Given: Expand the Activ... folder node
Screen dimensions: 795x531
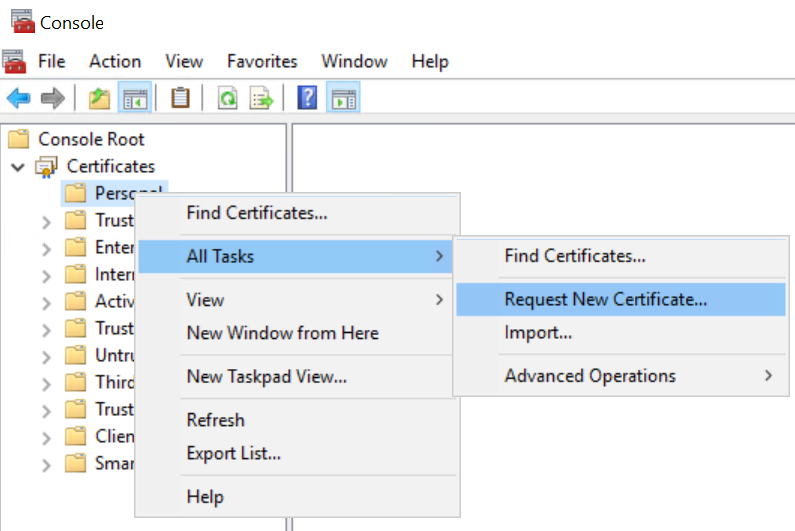Looking at the screenshot, I should coord(46,303).
